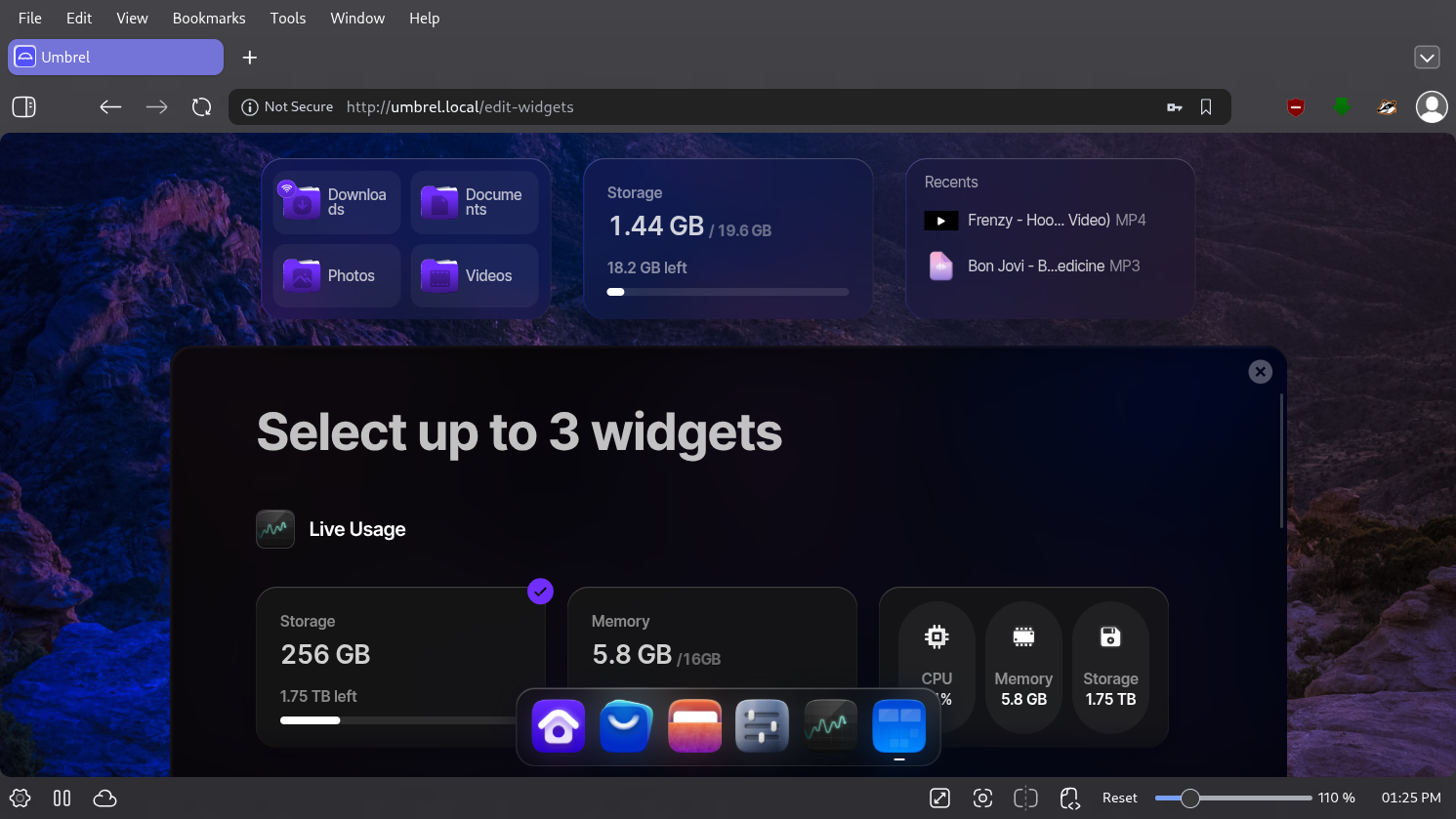Open the Videos folder shortcut

pos(475,276)
